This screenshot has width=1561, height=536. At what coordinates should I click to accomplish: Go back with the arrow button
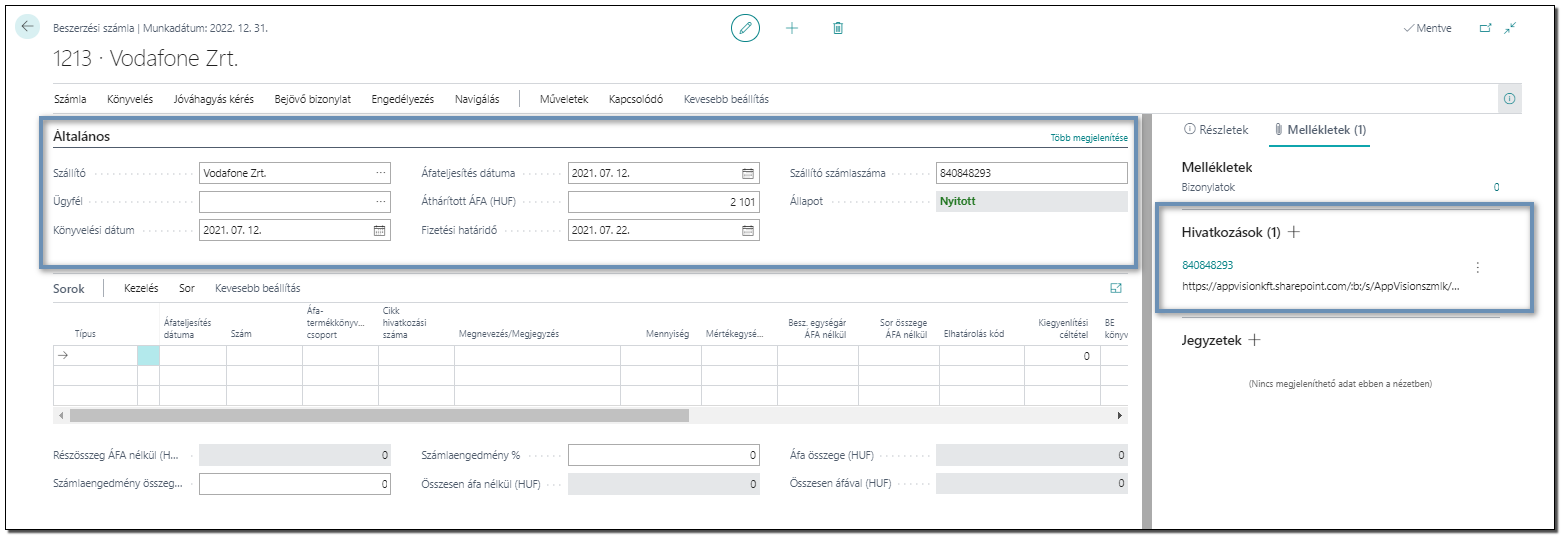[27, 28]
